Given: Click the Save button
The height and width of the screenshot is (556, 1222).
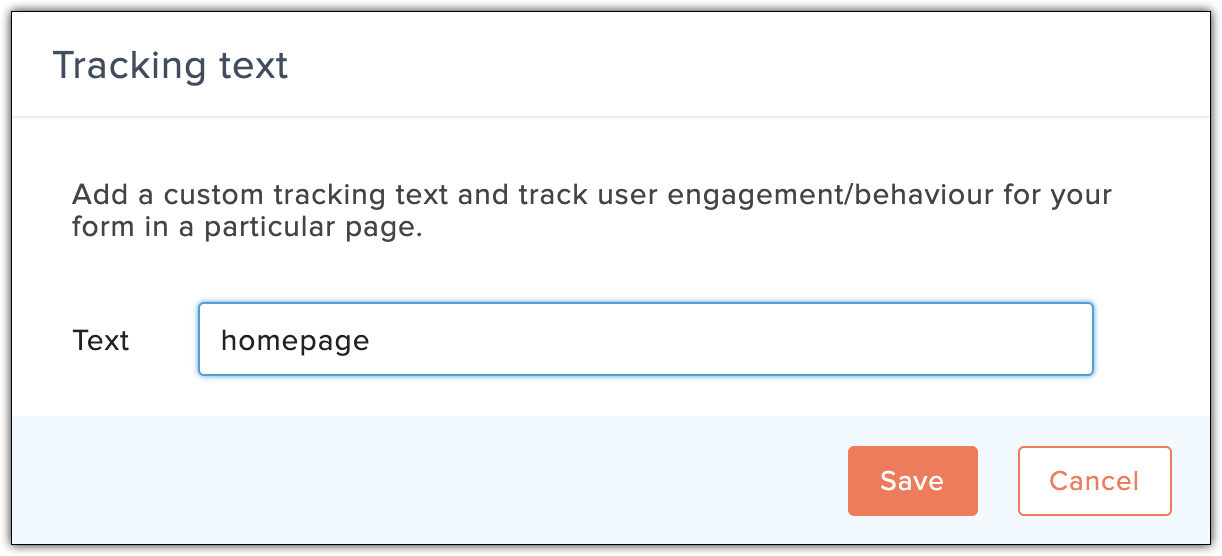Looking at the screenshot, I should (x=912, y=481).
